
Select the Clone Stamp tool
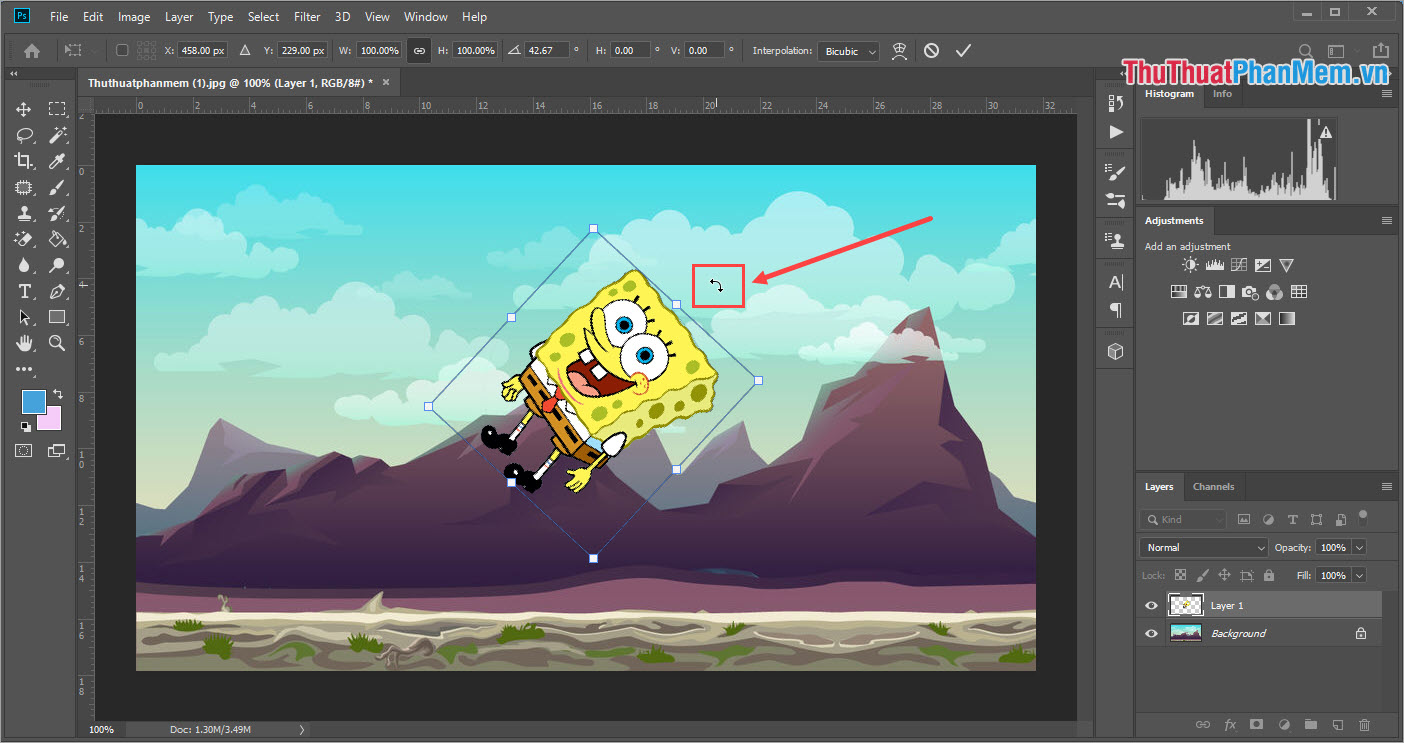[23, 212]
